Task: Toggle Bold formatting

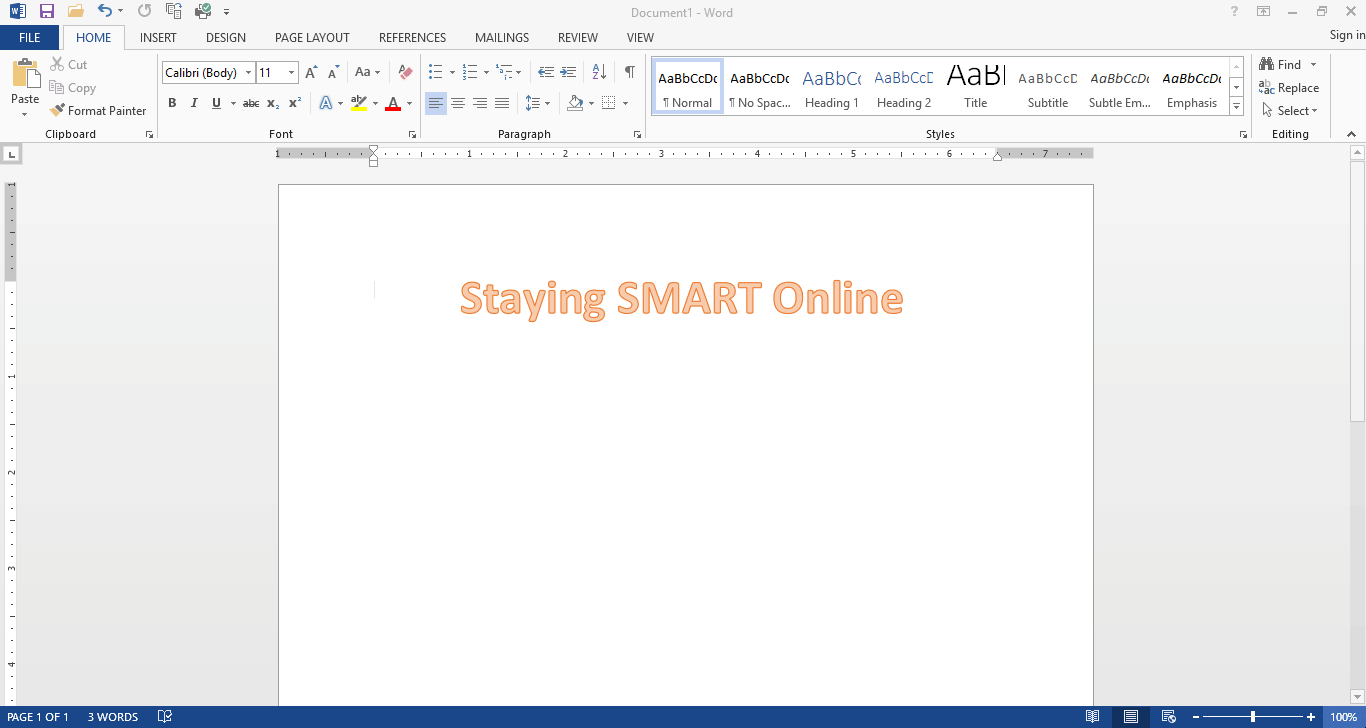Action: [x=172, y=103]
